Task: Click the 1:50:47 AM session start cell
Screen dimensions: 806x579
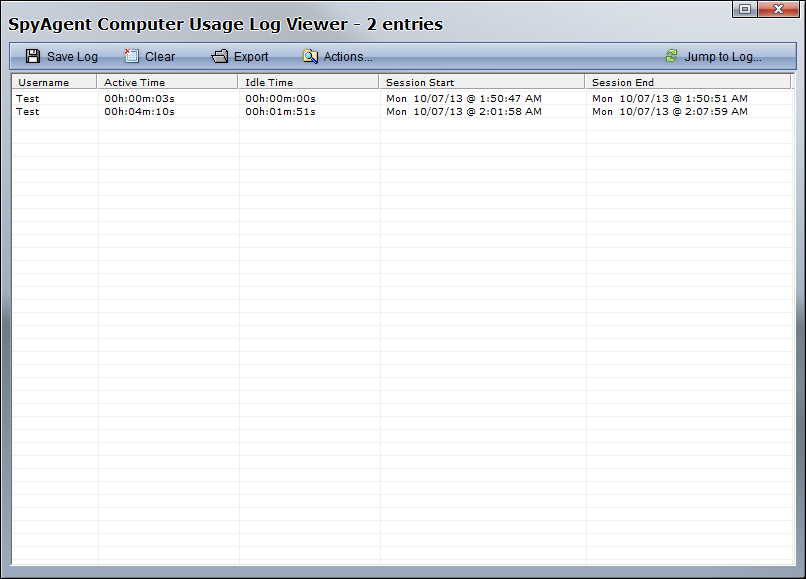Action: coord(464,98)
